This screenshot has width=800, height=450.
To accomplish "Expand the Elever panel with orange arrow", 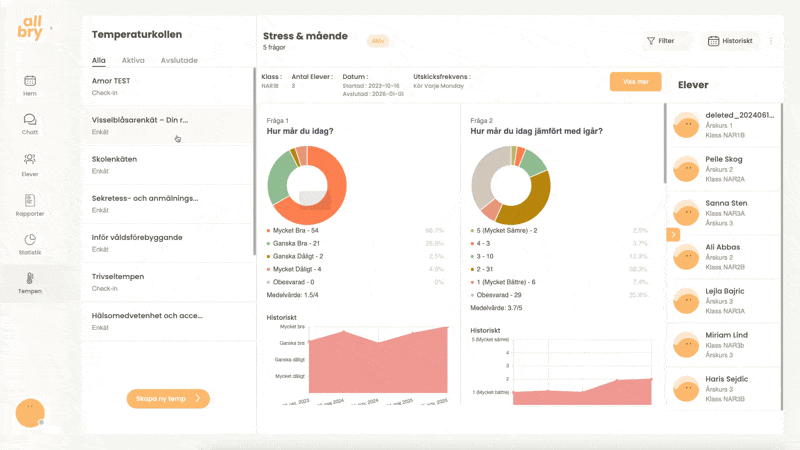I will tap(671, 234).
